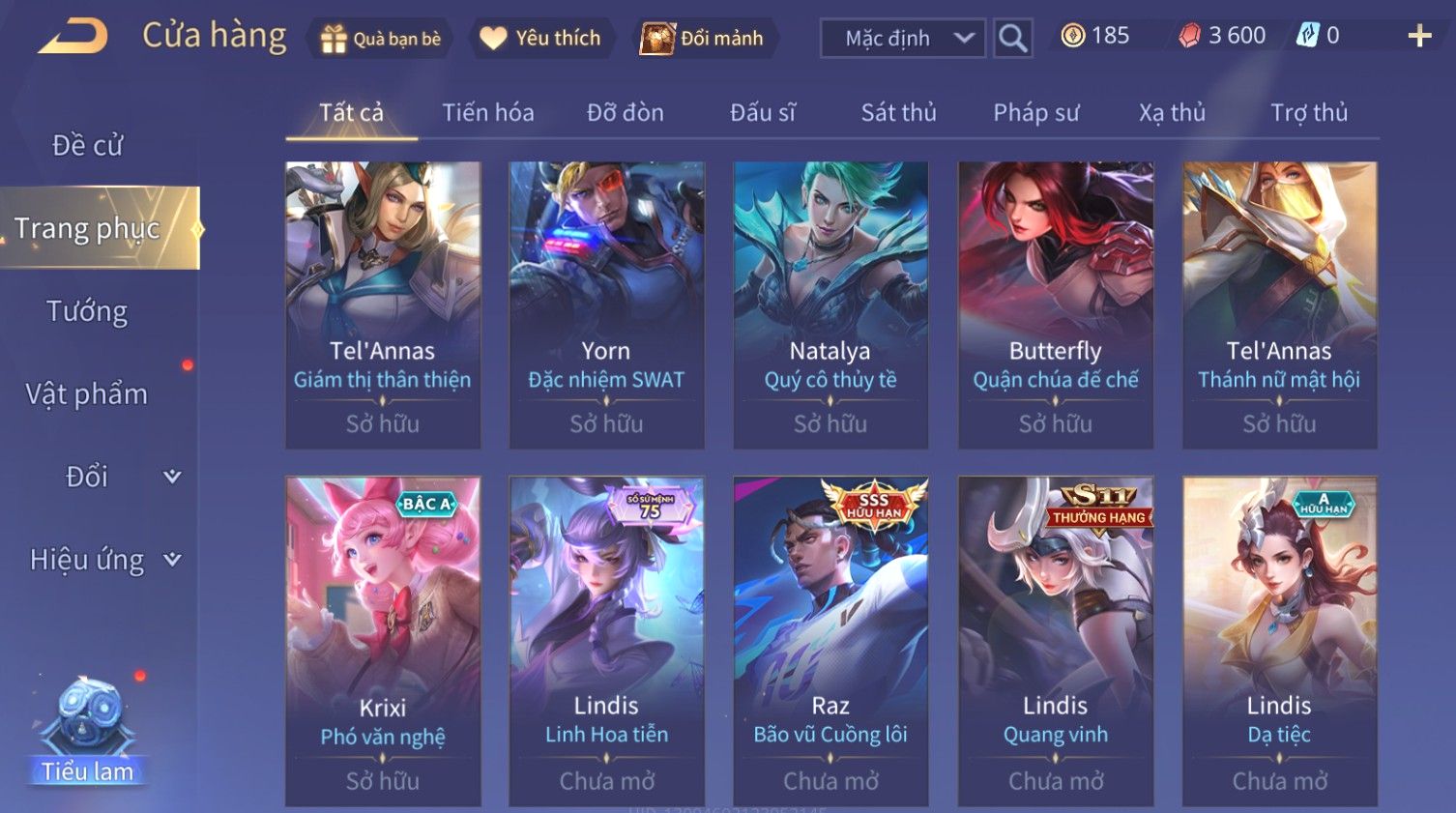The width and height of the screenshot is (1456, 813).
Task: Switch to the Sát thủ tab
Action: (898, 113)
